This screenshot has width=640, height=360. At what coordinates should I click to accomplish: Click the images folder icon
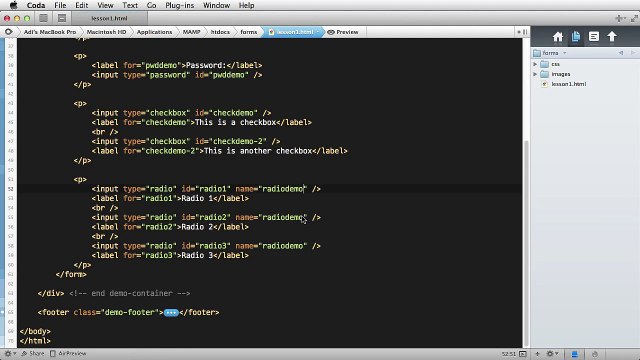click(544, 74)
